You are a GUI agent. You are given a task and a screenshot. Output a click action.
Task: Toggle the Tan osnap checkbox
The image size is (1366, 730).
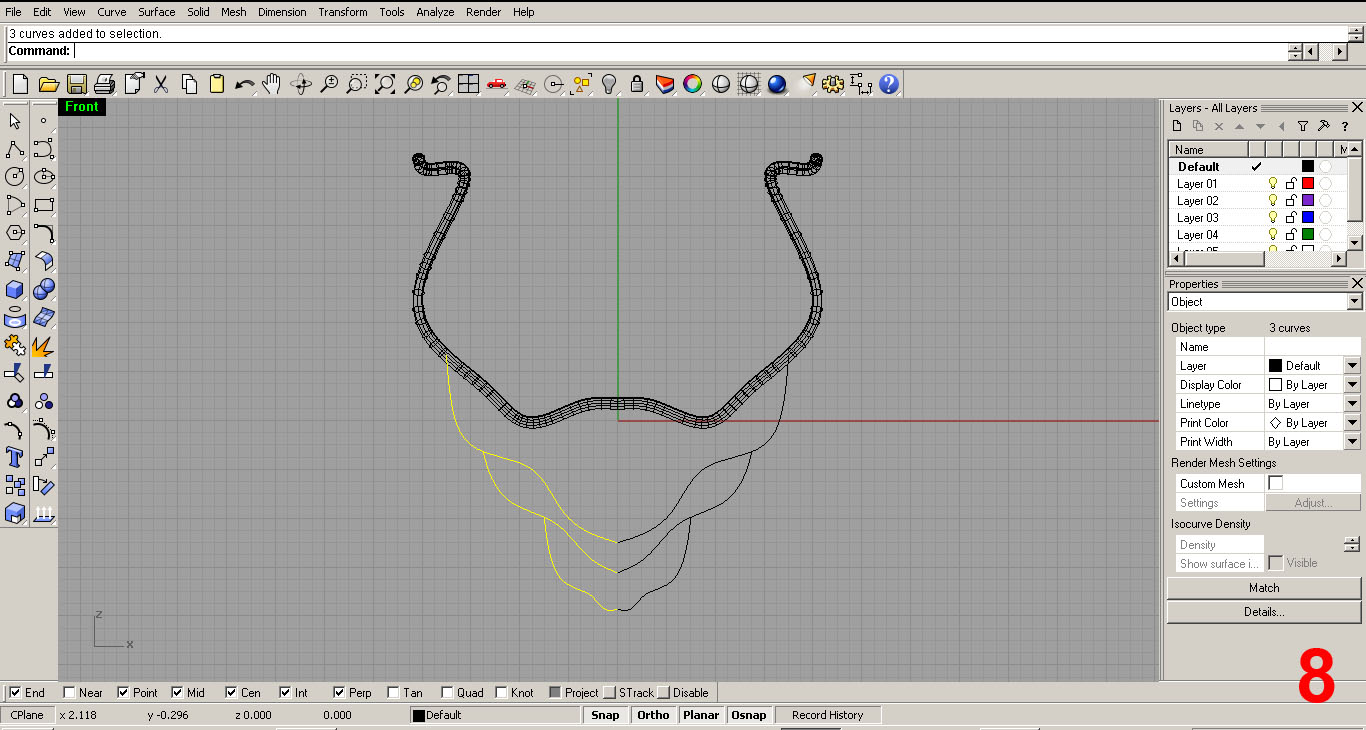tap(393, 692)
